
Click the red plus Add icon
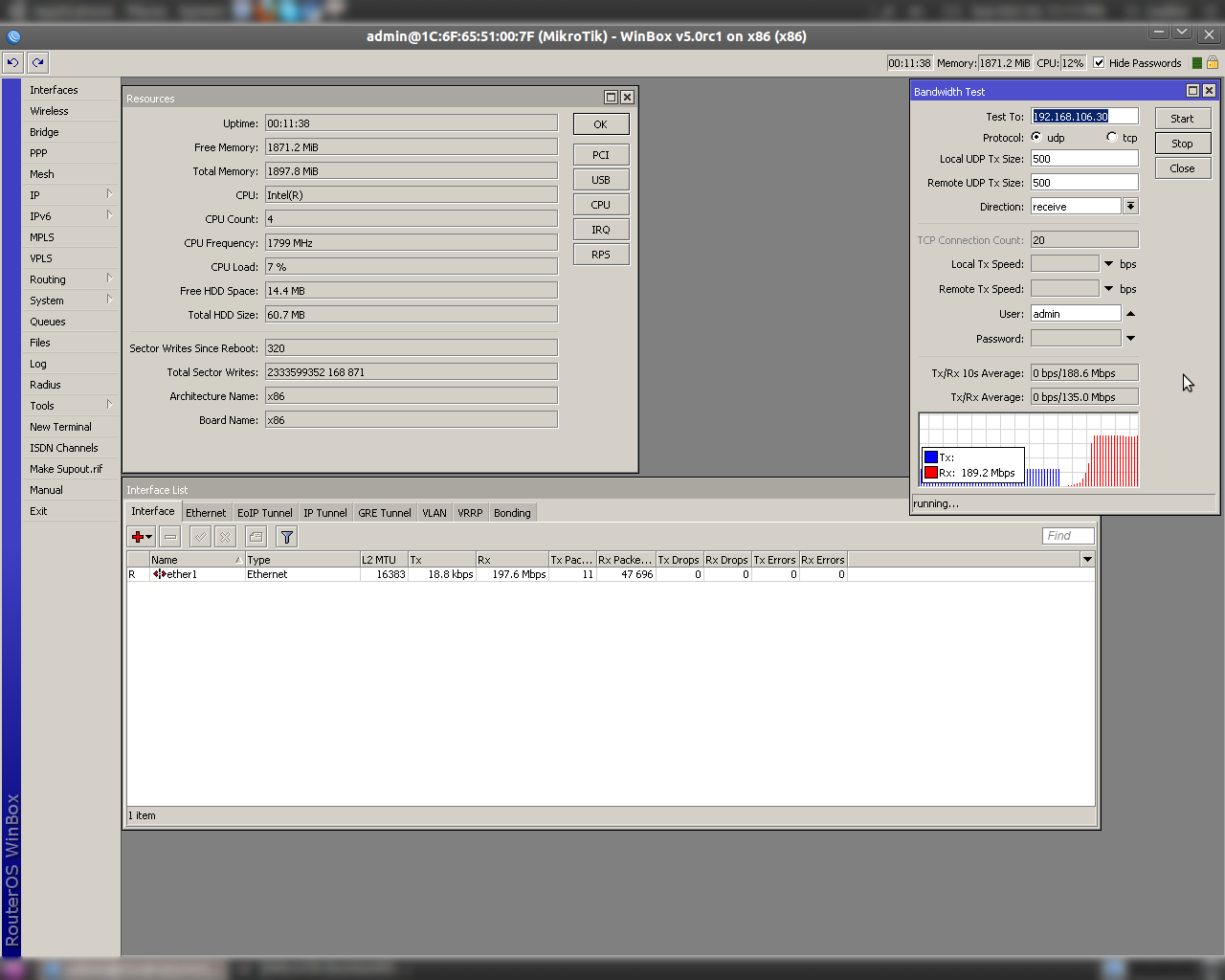point(138,537)
